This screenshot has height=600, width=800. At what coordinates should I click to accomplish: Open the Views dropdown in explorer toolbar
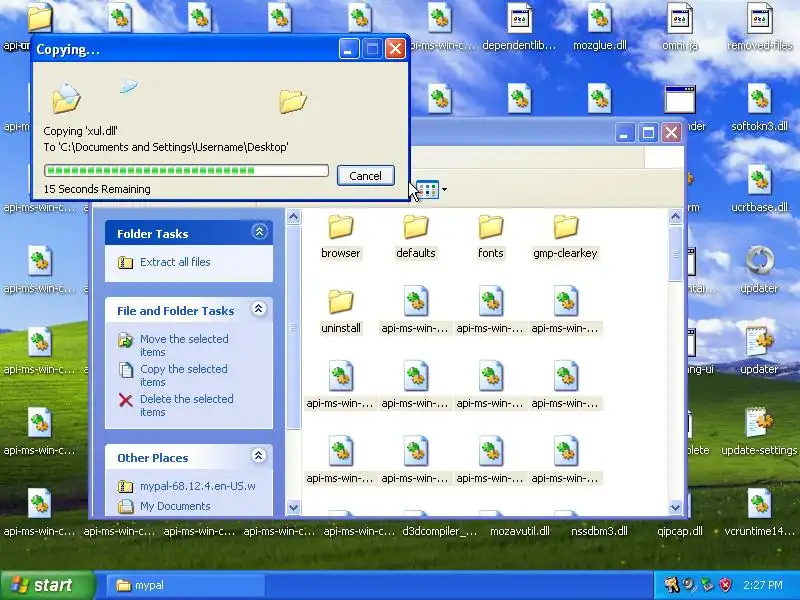(x=444, y=189)
